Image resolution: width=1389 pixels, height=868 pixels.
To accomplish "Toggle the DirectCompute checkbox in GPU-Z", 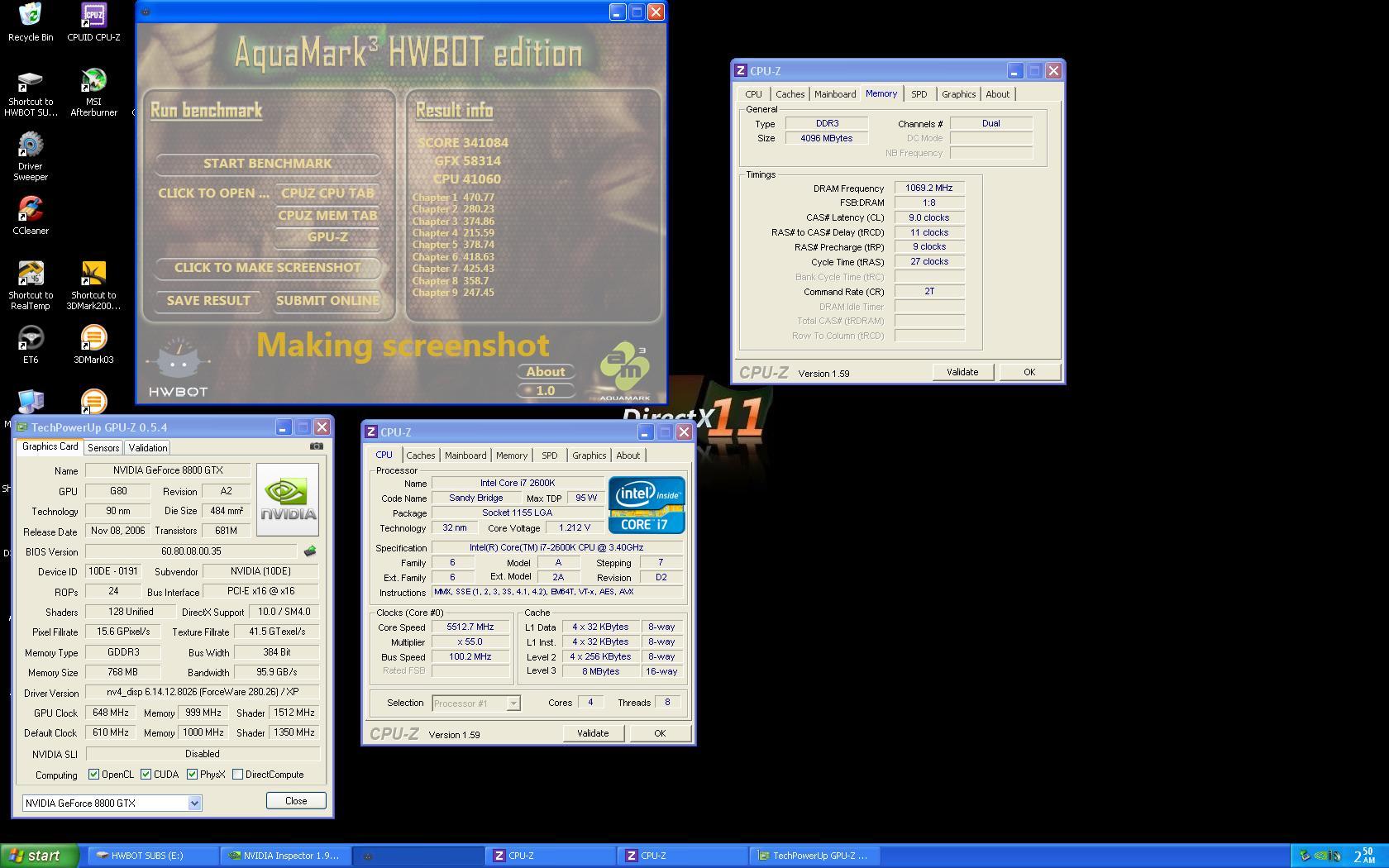I will 238,775.
